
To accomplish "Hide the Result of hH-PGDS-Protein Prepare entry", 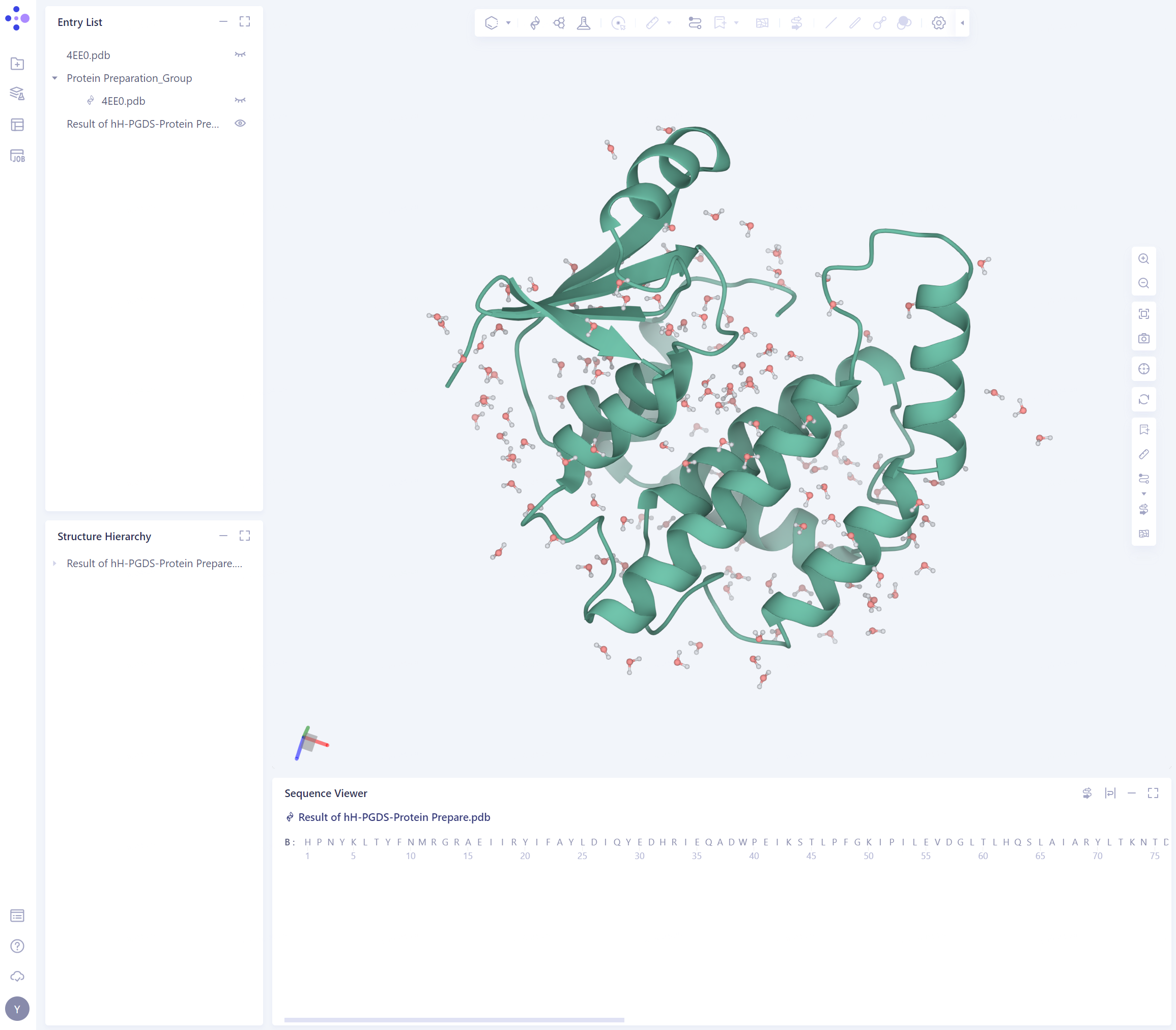I will point(240,124).
